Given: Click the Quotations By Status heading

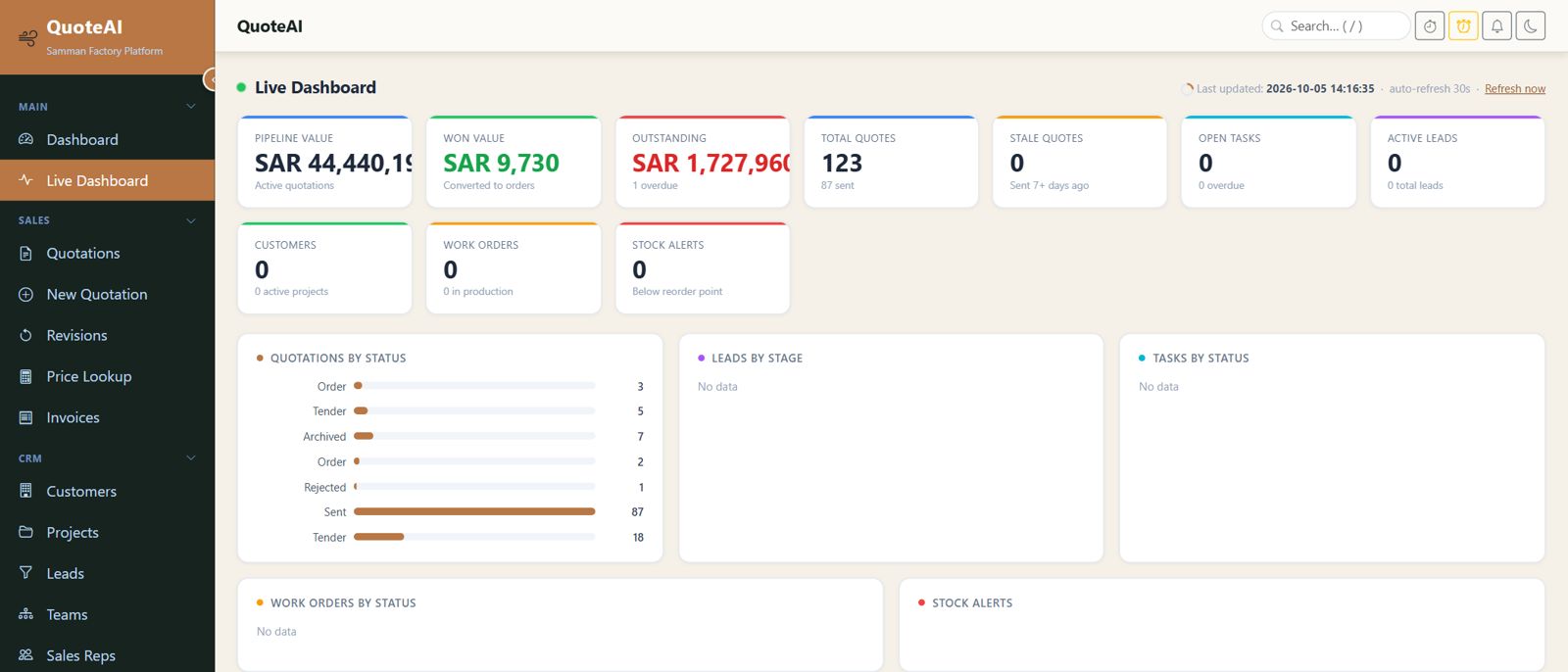Looking at the screenshot, I should (x=338, y=359).
